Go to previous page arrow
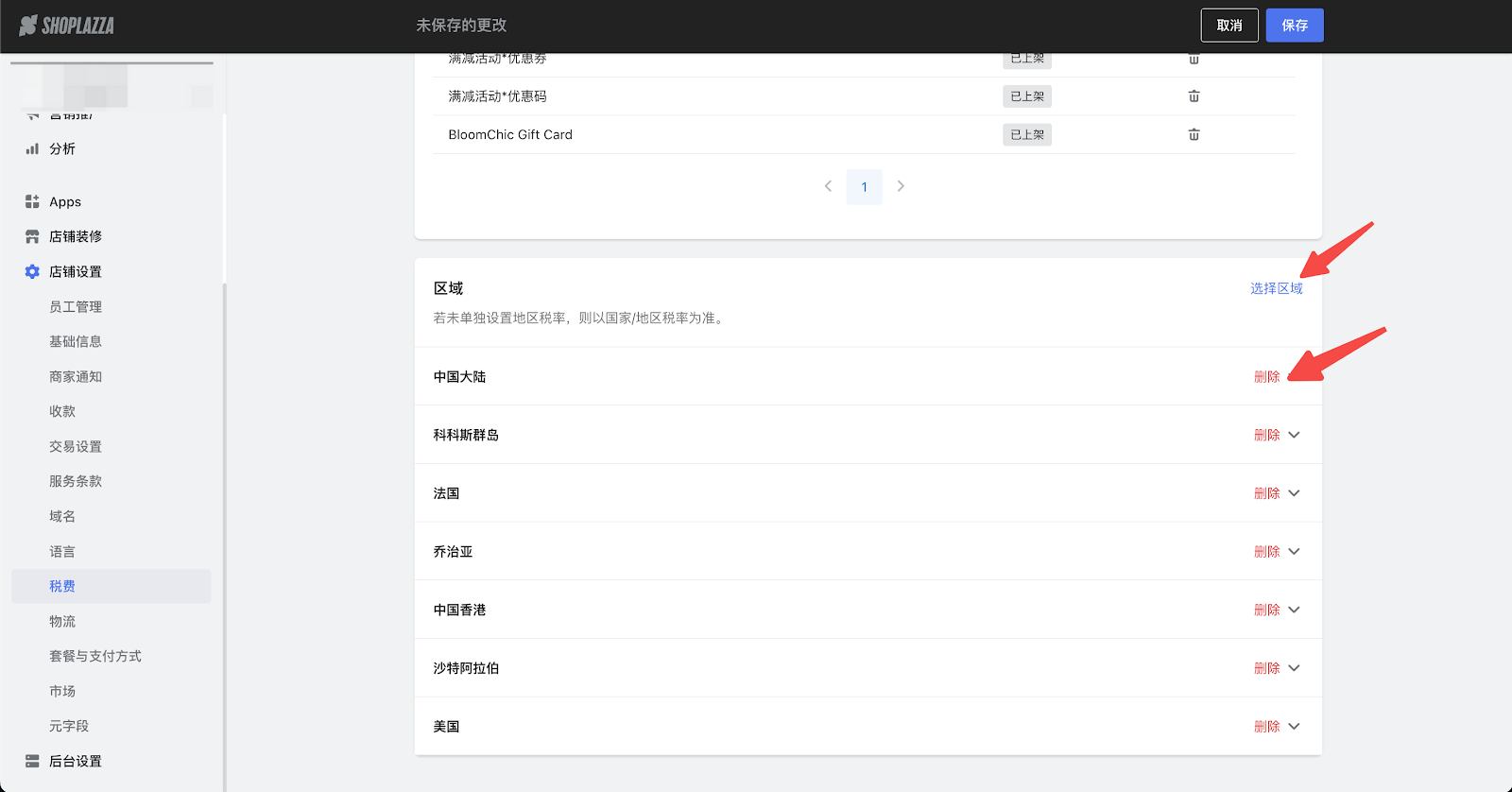This screenshot has width=1512, height=792. pos(828,187)
